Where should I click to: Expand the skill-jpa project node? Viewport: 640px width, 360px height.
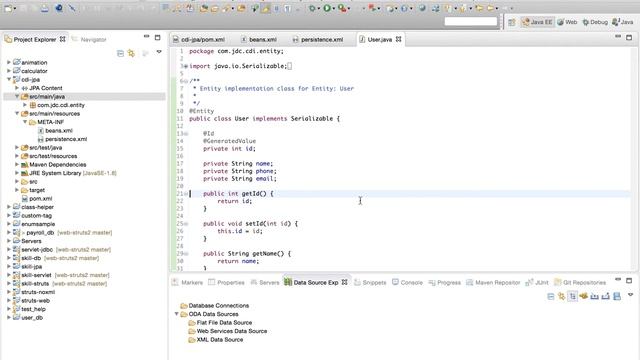9,267
